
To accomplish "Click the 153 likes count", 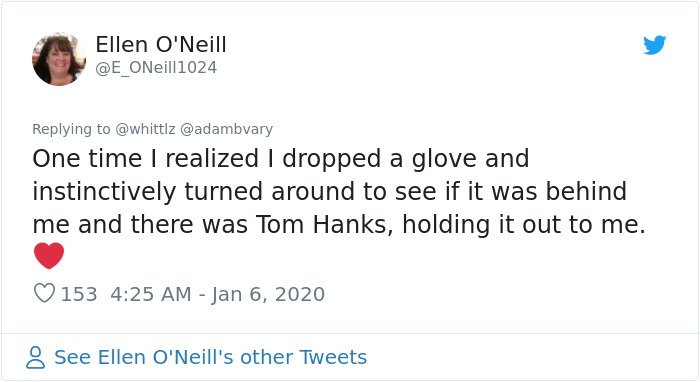I will tap(79, 294).
